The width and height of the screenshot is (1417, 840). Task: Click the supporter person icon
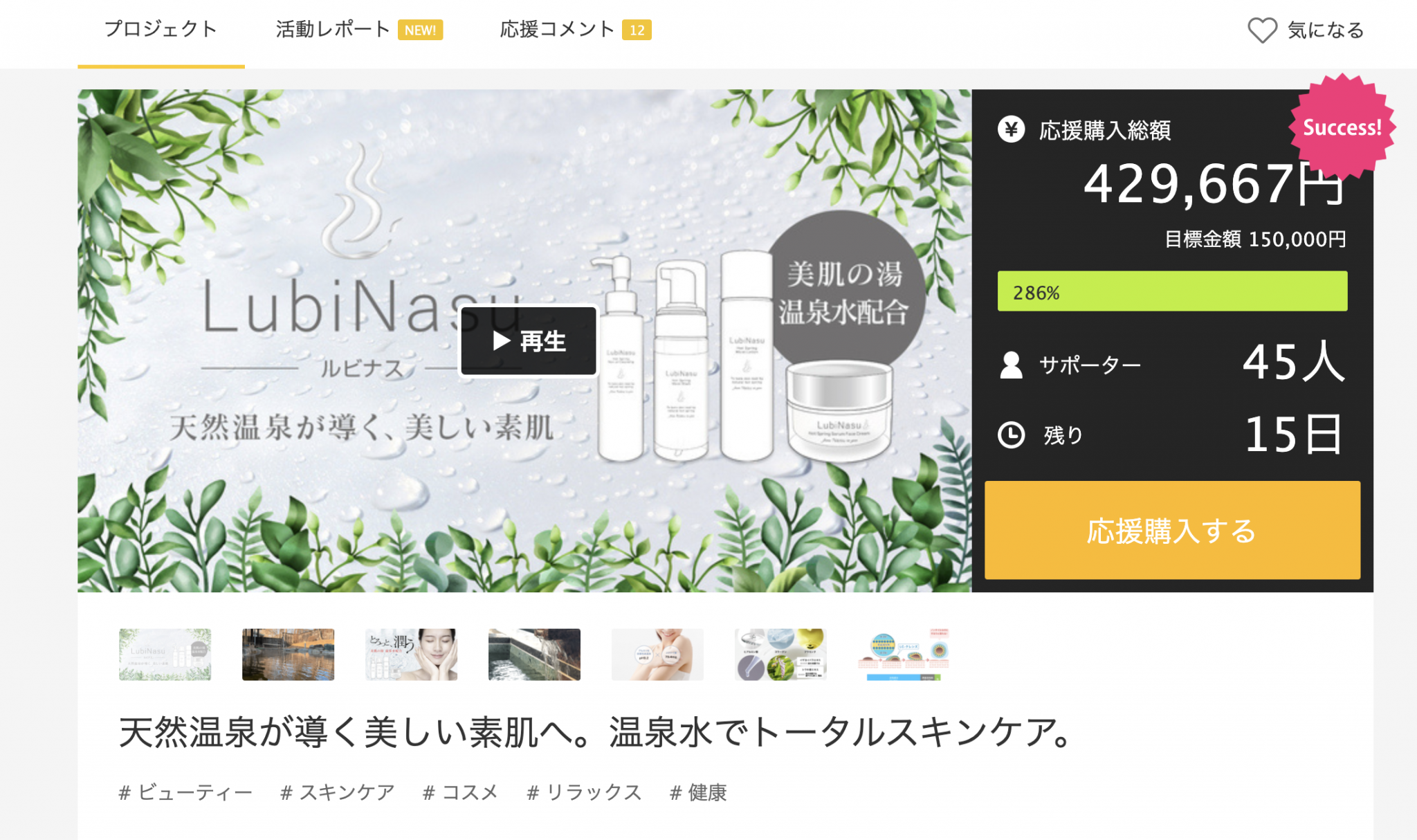click(x=1011, y=365)
